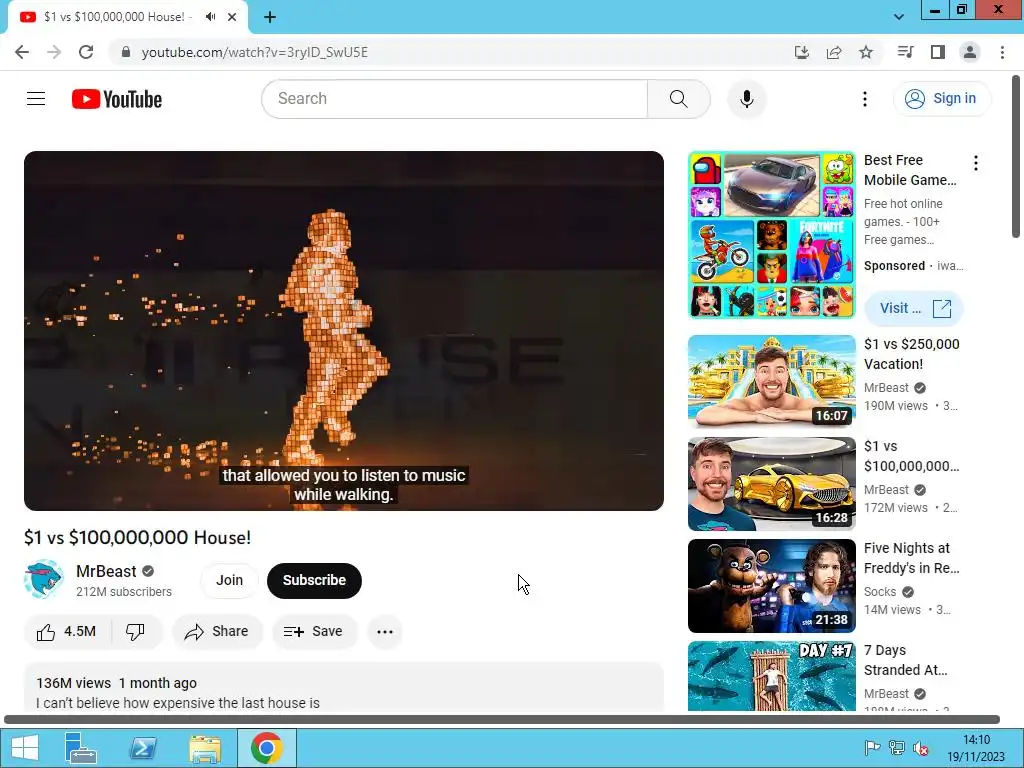Click the '212M subscribers' text
This screenshot has height=768, width=1024.
point(124,592)
